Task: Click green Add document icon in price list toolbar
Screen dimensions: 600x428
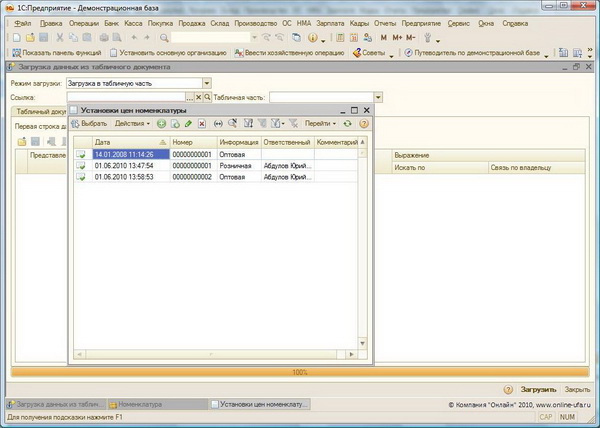Action: pos(161,124)
